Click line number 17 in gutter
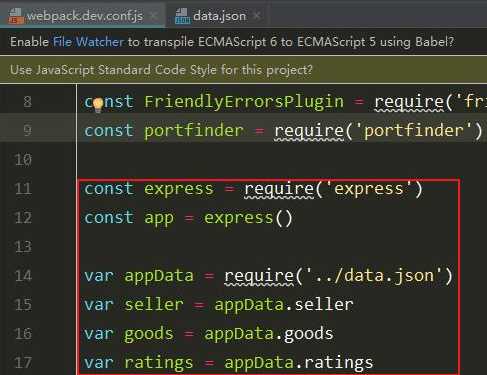Screen dimensions: 487x375 24,363
